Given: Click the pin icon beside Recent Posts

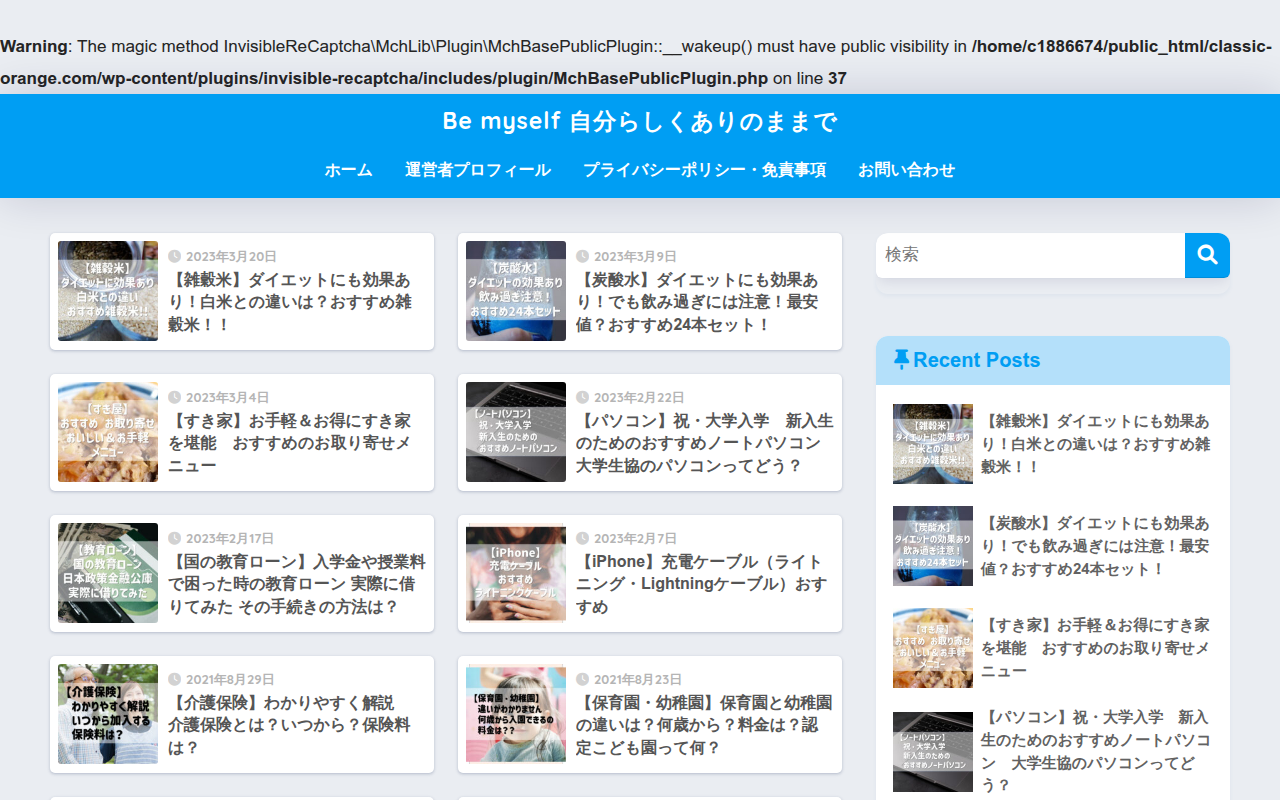Looking at the screenshot, I should tap(901, 360).
